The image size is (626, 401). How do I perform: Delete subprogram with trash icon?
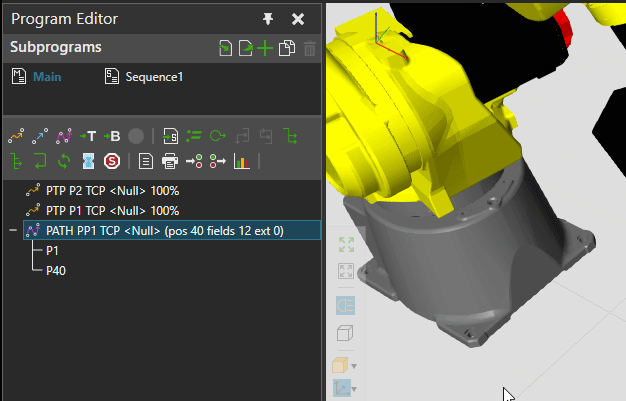pyautogui.click(x=309, y=48)
